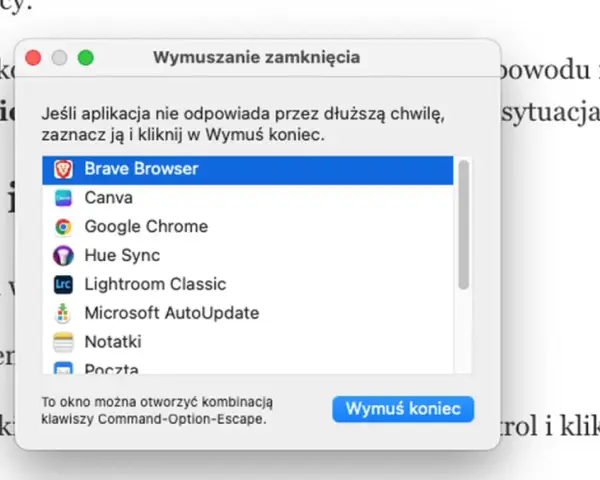600x480 pixels.
Task: Click the Notatki notes icon
Action: point(63,342)
